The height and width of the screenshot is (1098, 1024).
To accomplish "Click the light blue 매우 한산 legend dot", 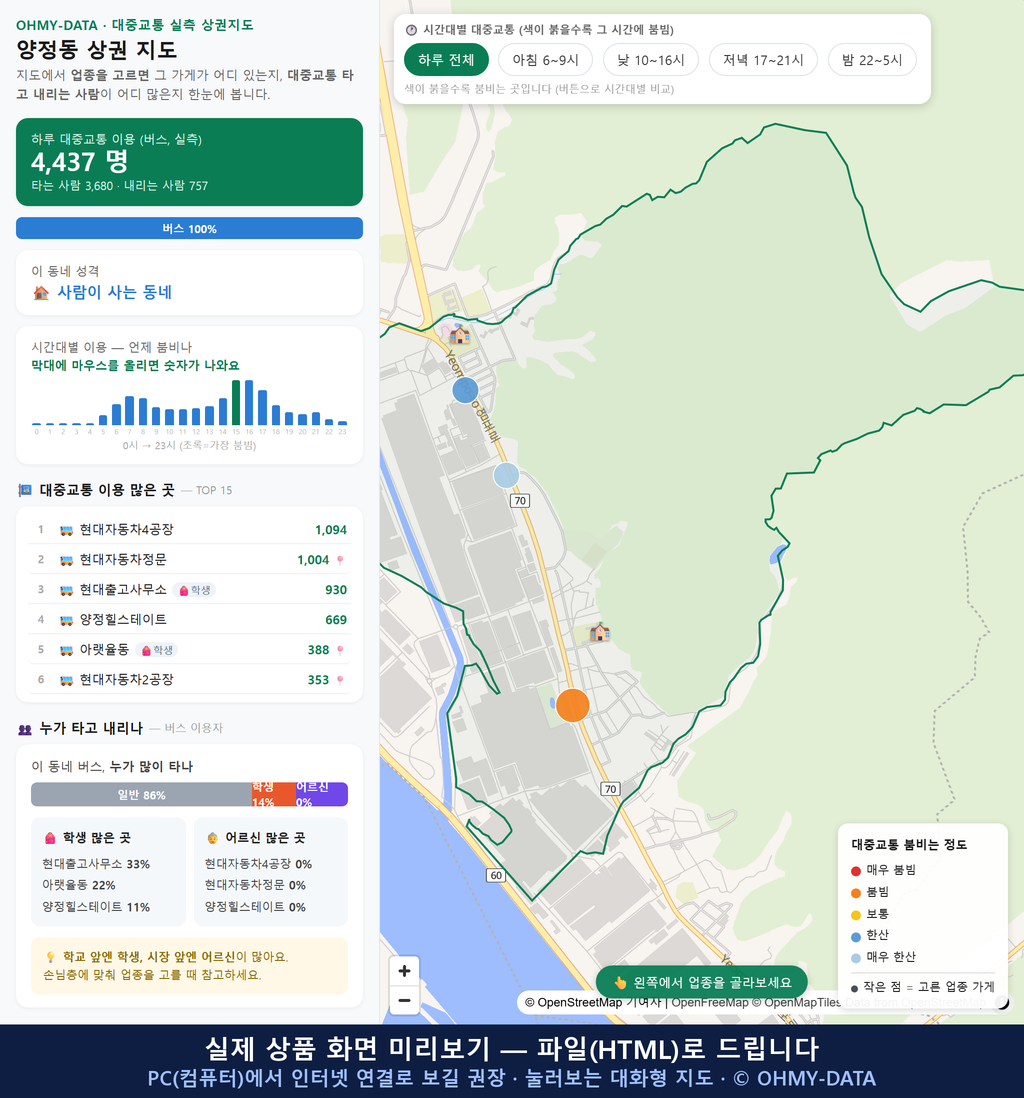I will 855,958.
